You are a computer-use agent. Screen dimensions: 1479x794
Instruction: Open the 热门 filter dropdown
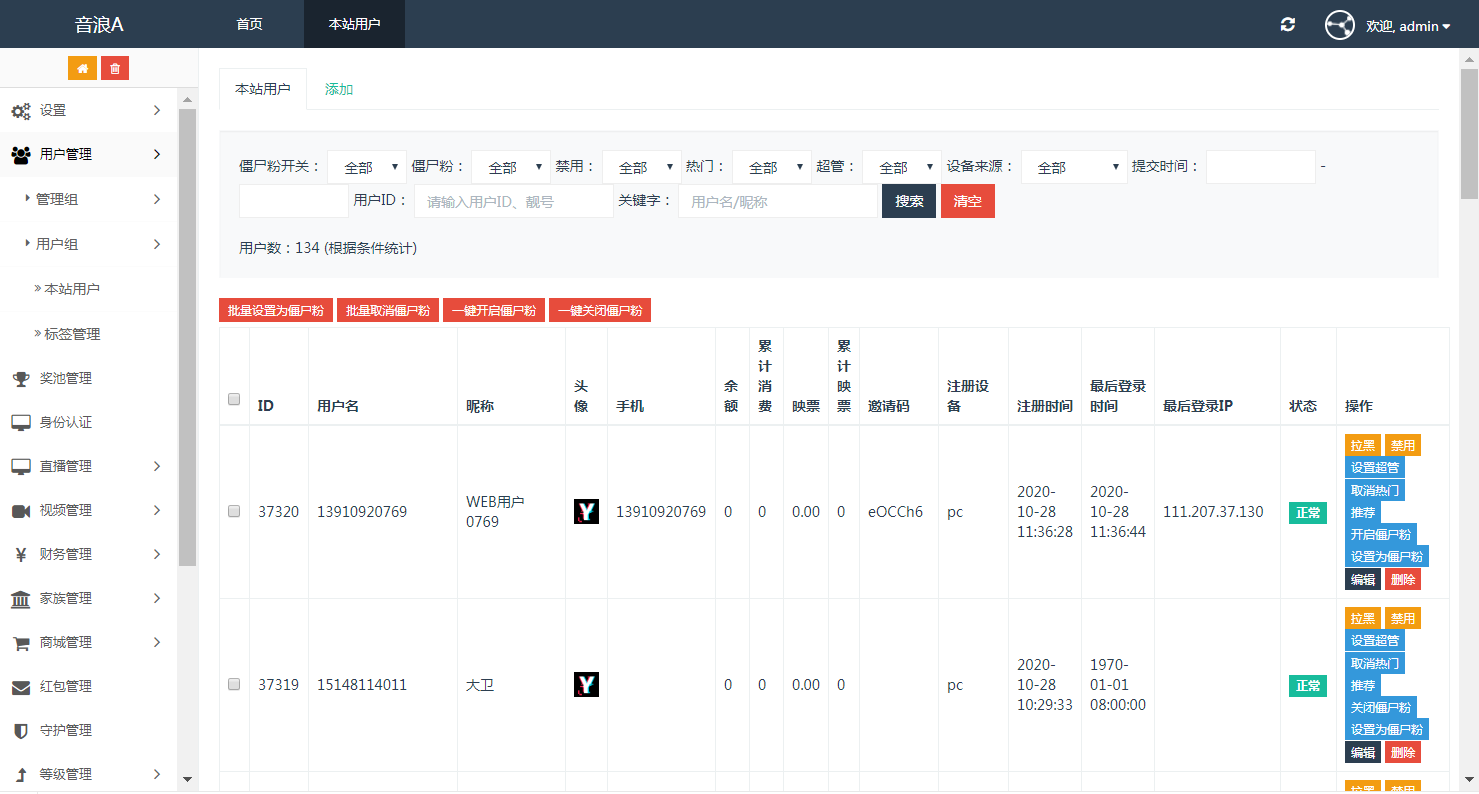click(x=771, y=167)
